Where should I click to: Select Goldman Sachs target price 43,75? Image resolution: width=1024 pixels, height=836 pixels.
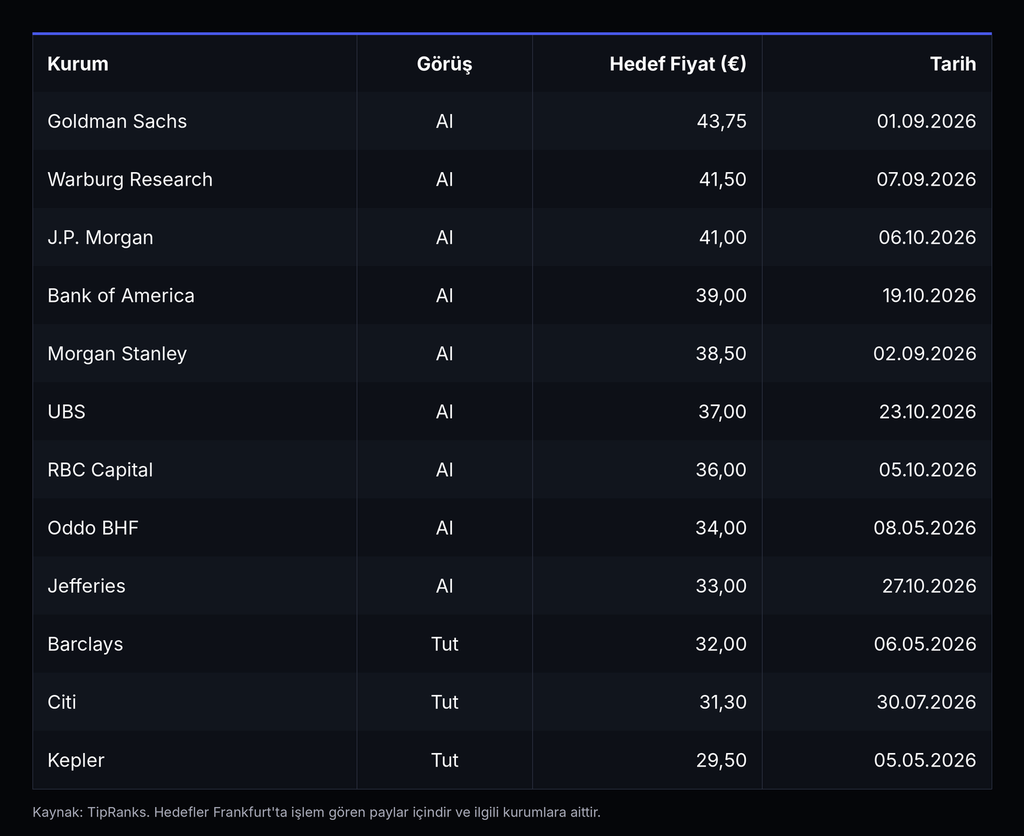click(721, 121)
